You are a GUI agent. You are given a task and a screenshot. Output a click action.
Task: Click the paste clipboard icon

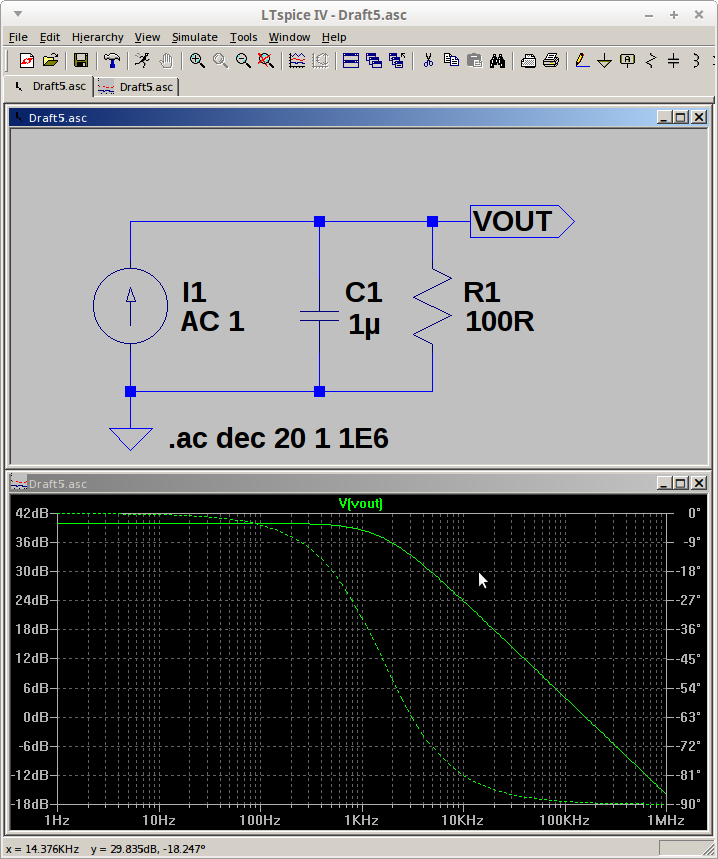[474, 60]
